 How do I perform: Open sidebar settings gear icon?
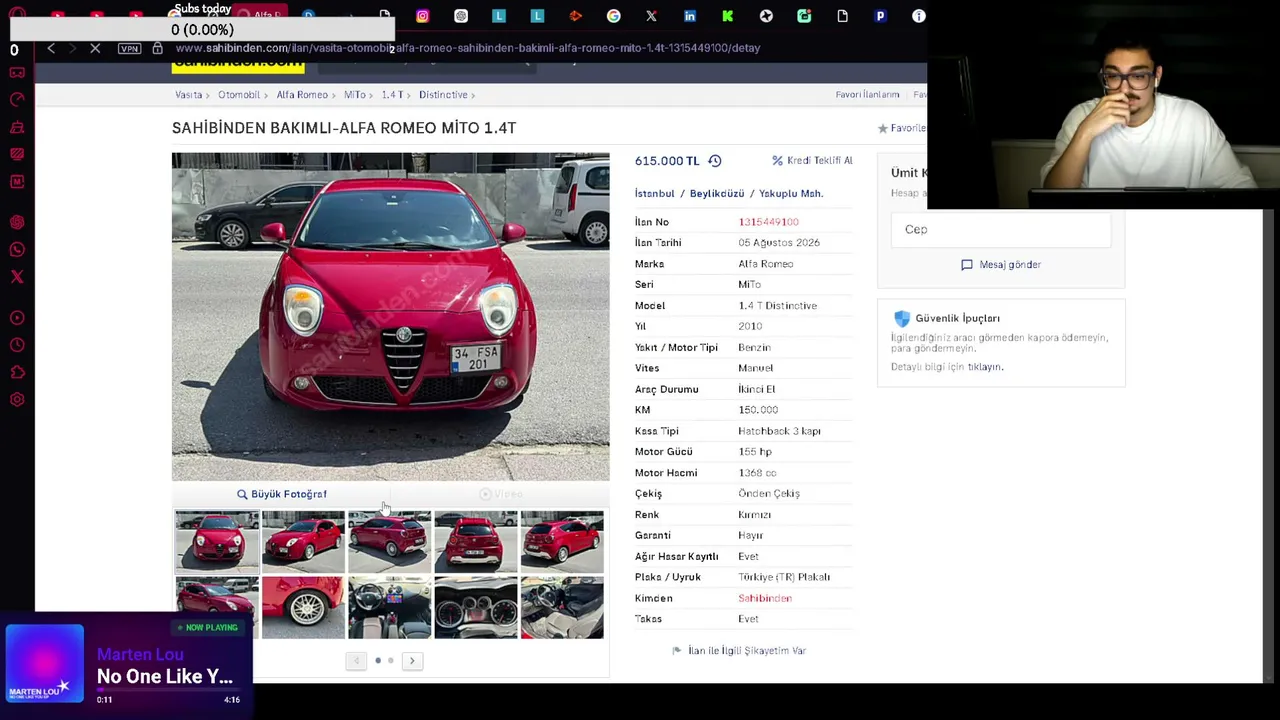pos(17,400)
